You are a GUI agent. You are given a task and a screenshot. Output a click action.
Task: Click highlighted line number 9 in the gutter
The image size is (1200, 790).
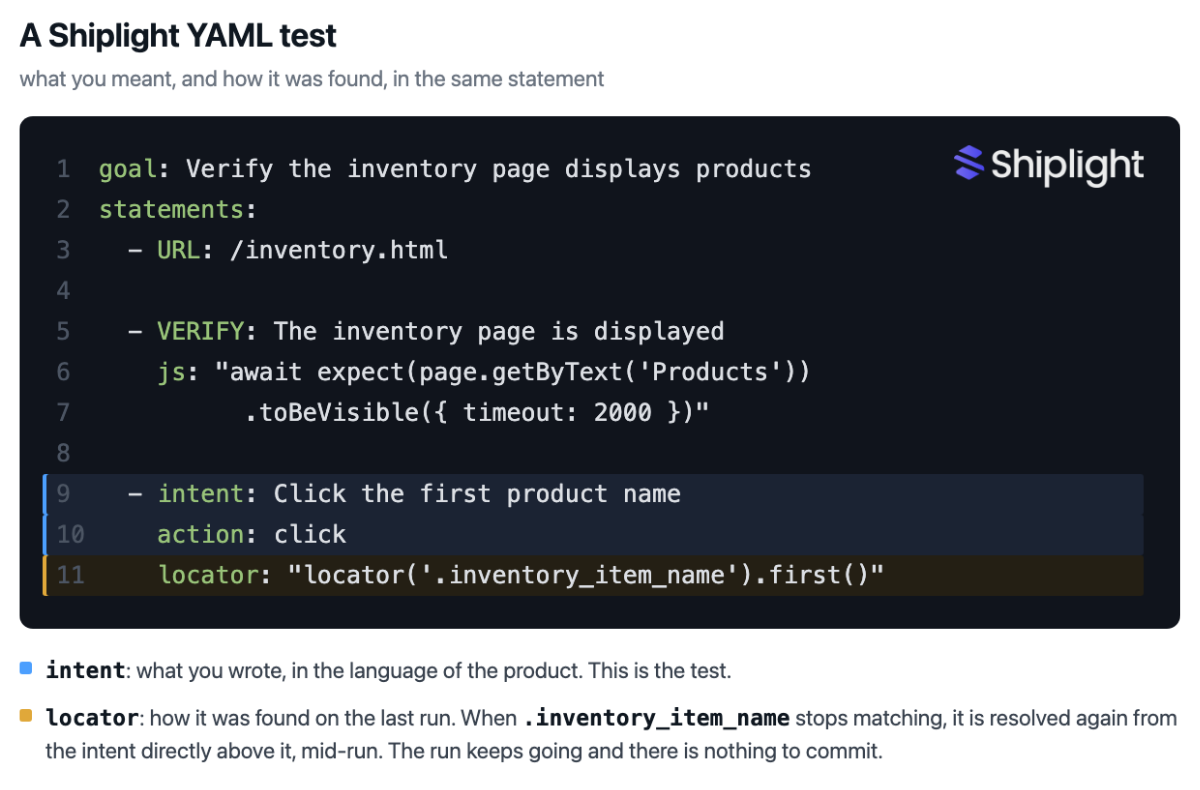tap(63, 494)
